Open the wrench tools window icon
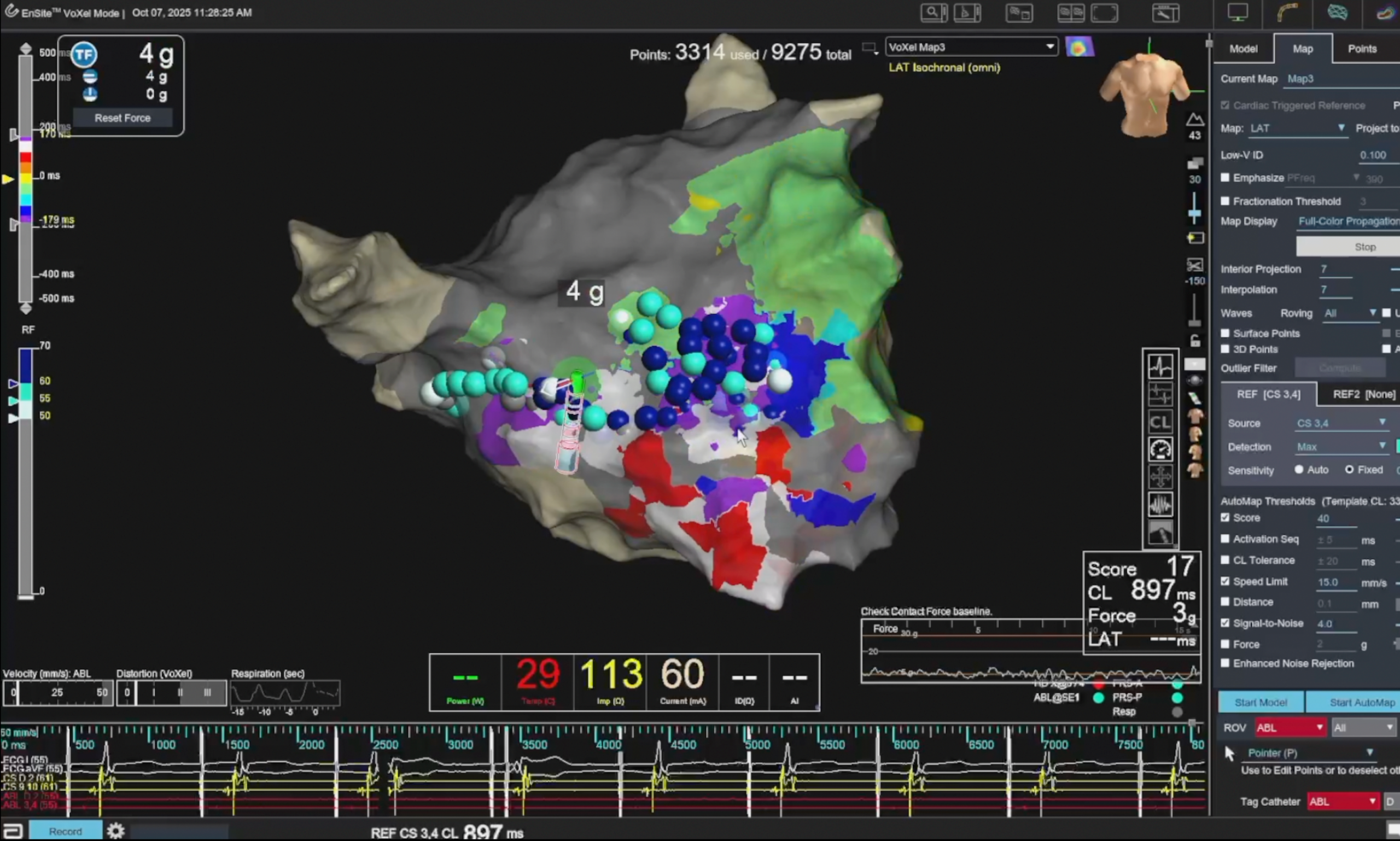 click(1165, 13)
